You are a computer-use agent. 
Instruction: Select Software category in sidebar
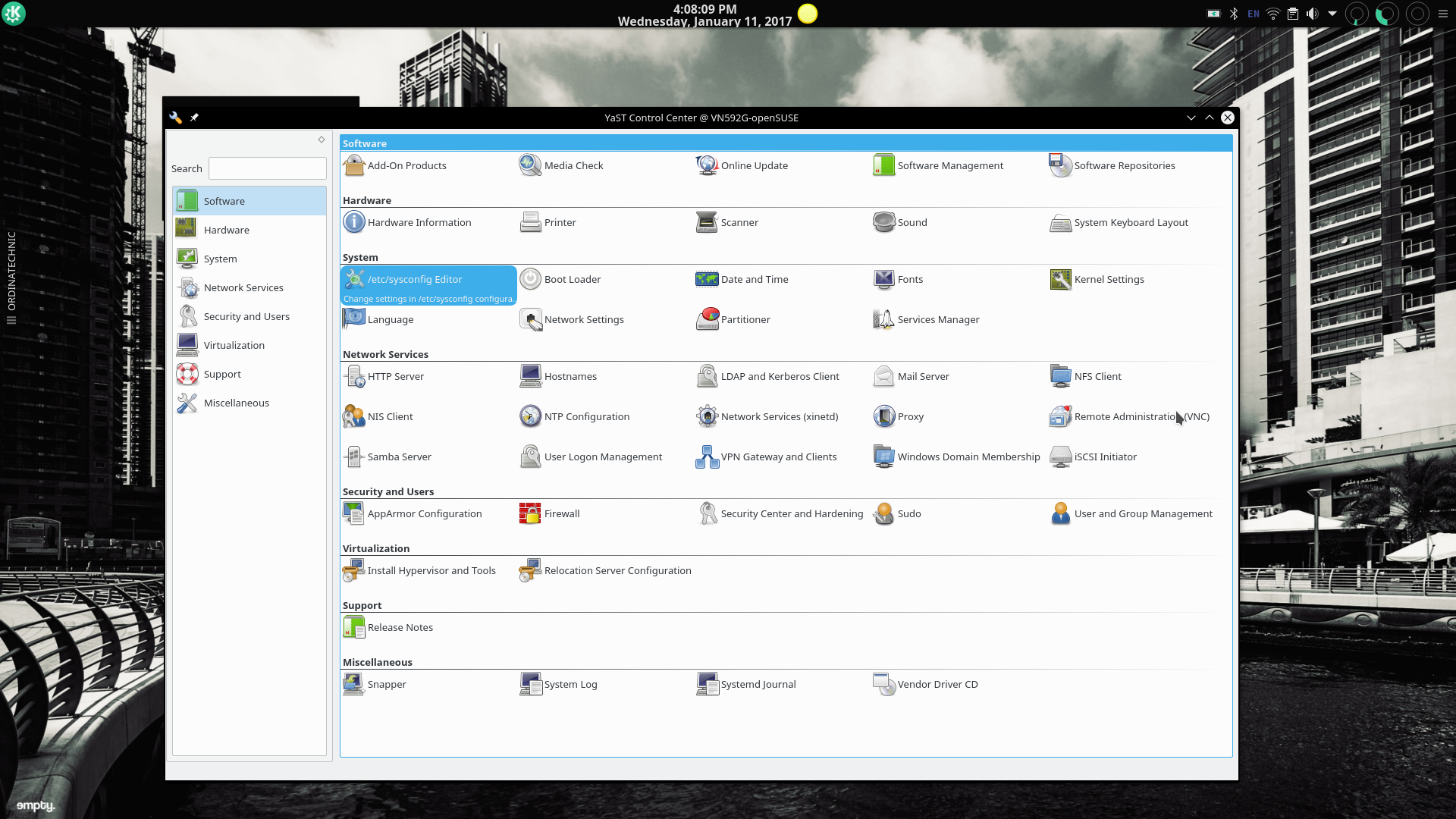tap(249, 201)
